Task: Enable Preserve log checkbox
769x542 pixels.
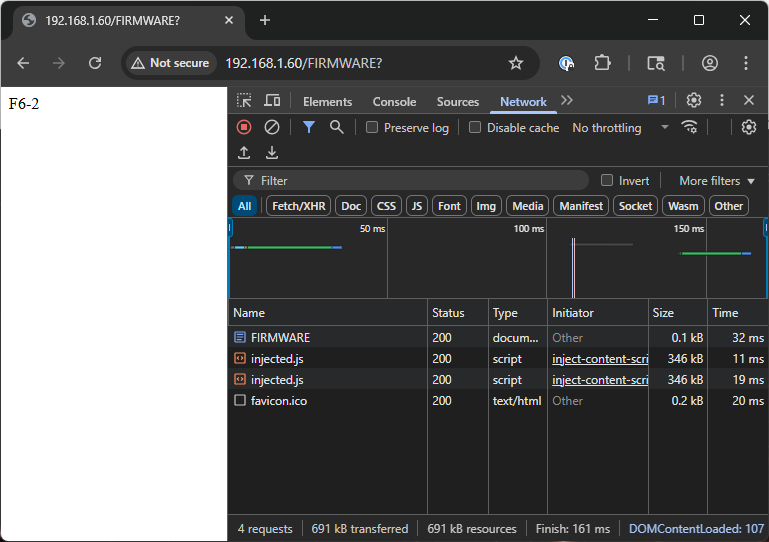Action: pos(372,128)
